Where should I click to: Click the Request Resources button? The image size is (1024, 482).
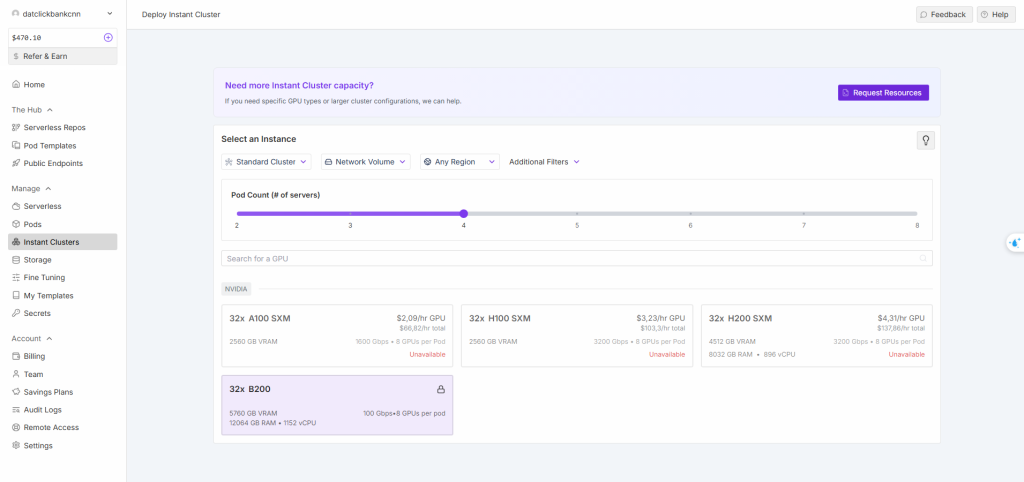pos(883,92)
